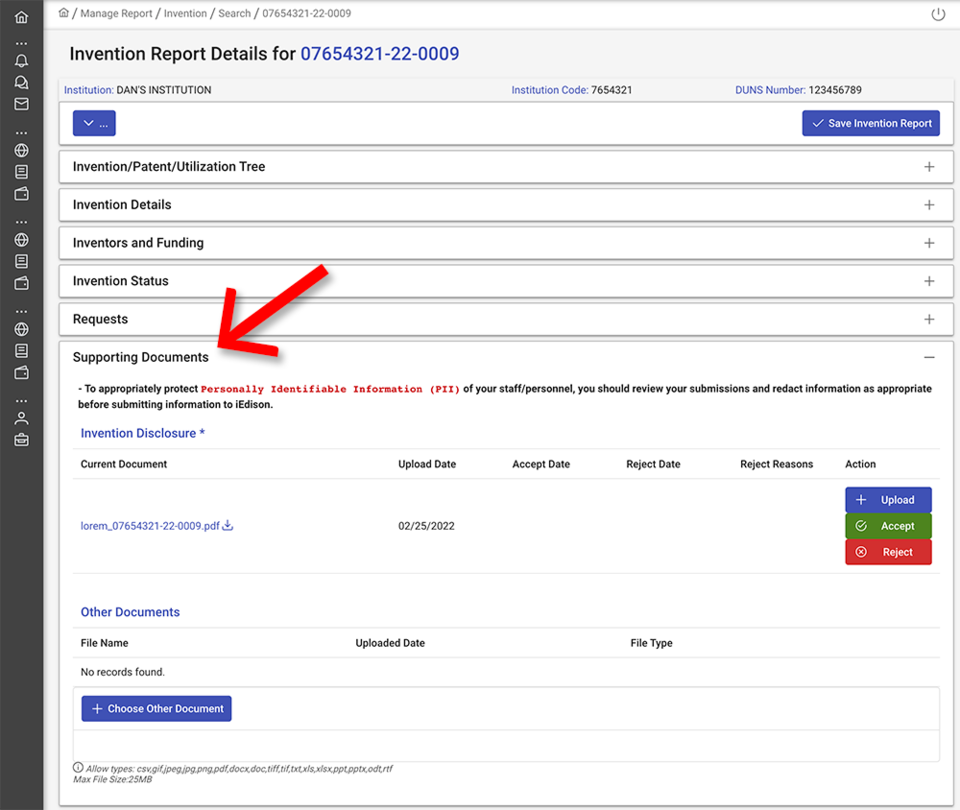The width and height of the screenshot is (960, 810).
Task: Download lorem_07654321-22-0009.pdf using its download icon
Action: coord(228,524)
